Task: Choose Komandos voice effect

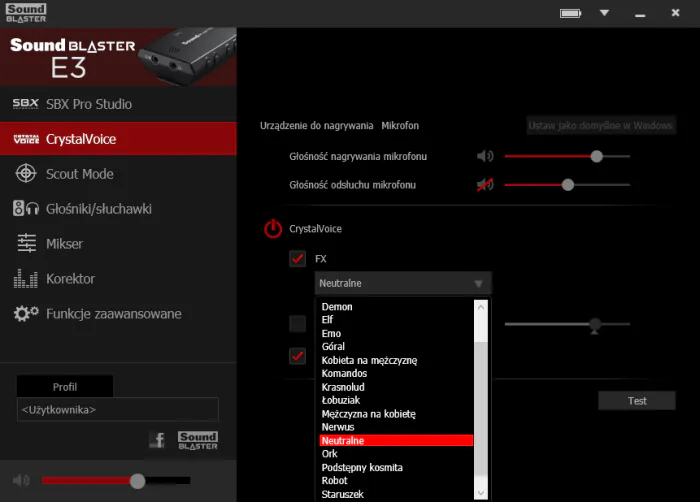Action: [344, 373]
